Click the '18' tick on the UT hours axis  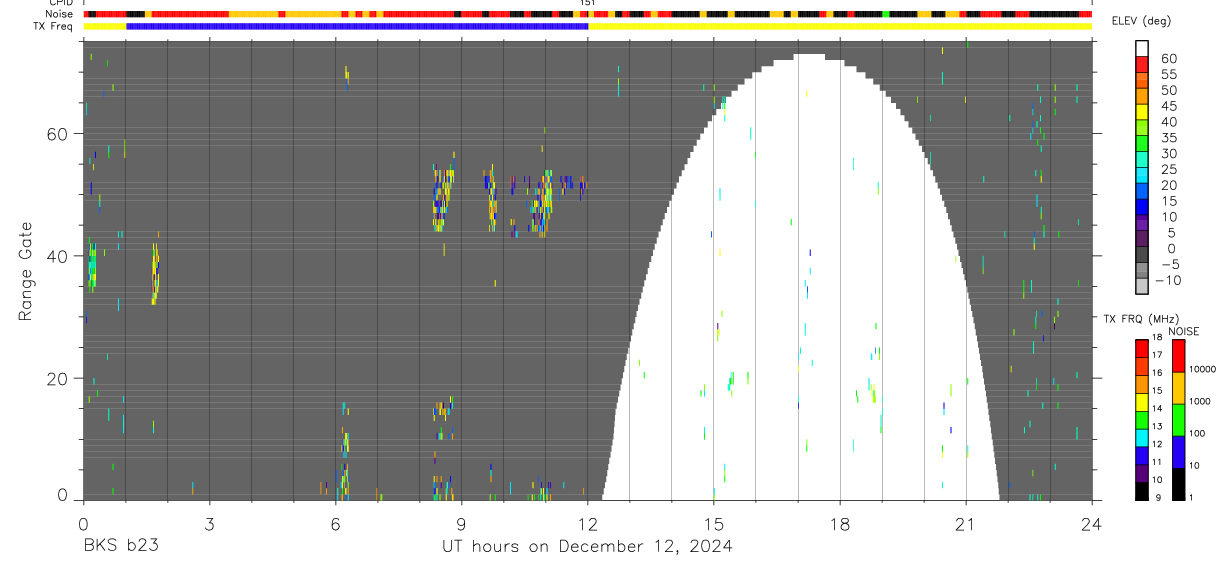[839, 523]
